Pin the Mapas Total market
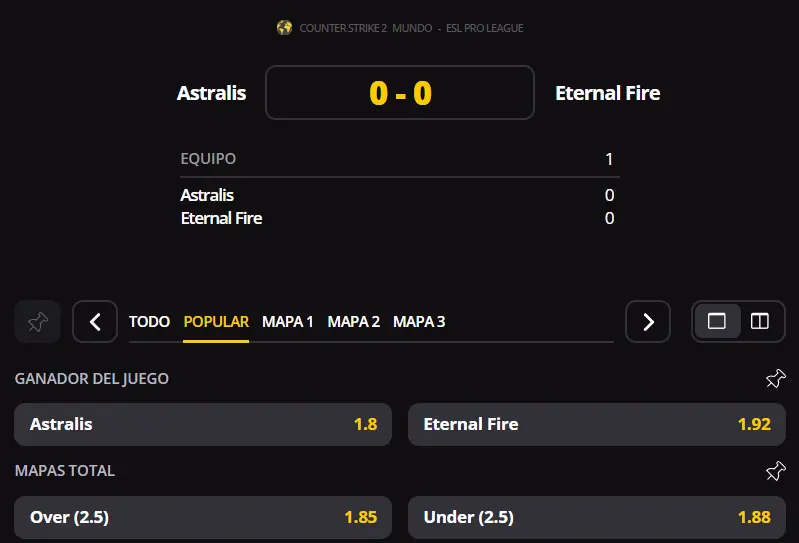The height and width of the screenshot is (543, 799). coord(776,471)
